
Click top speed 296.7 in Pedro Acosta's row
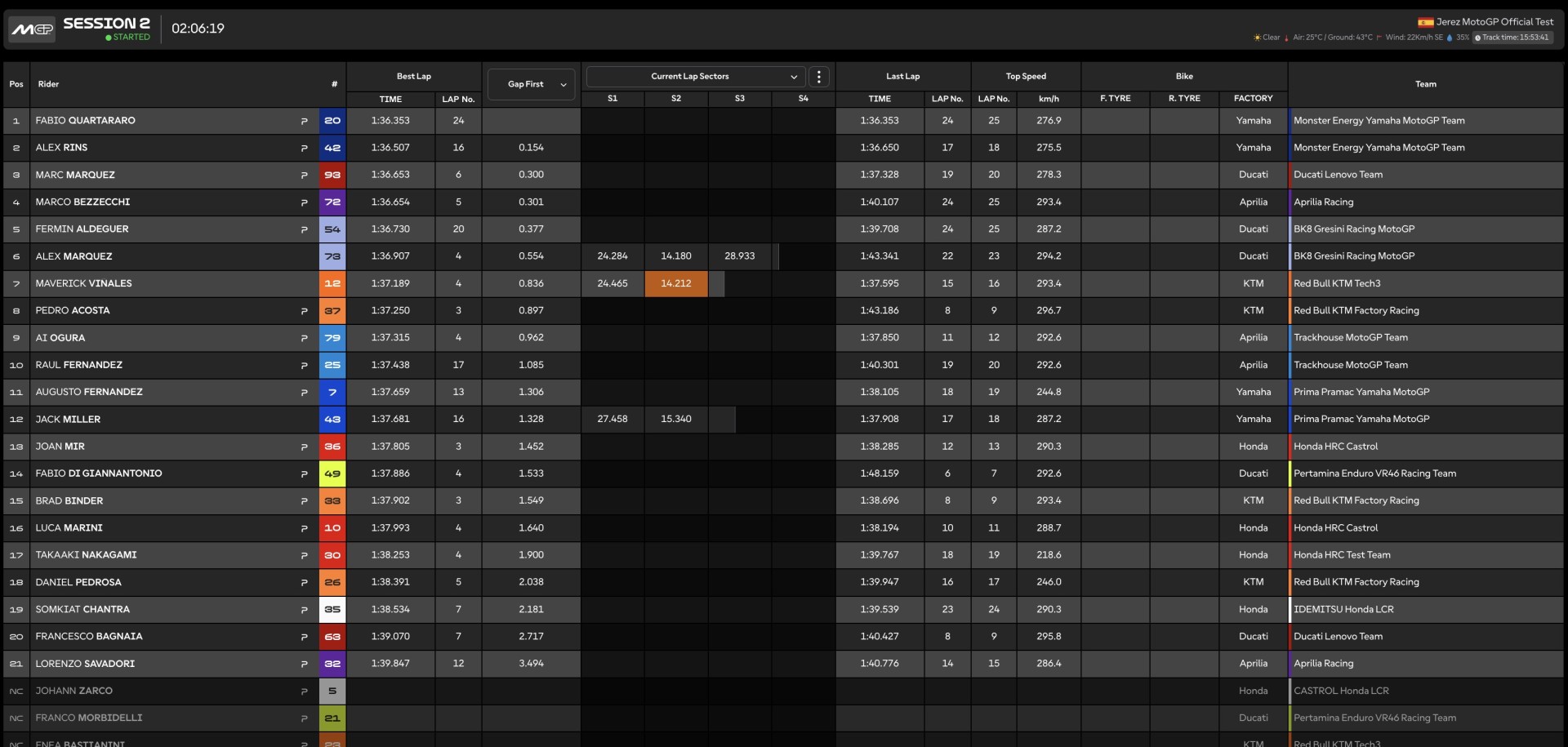click(x=1049, y=311)
